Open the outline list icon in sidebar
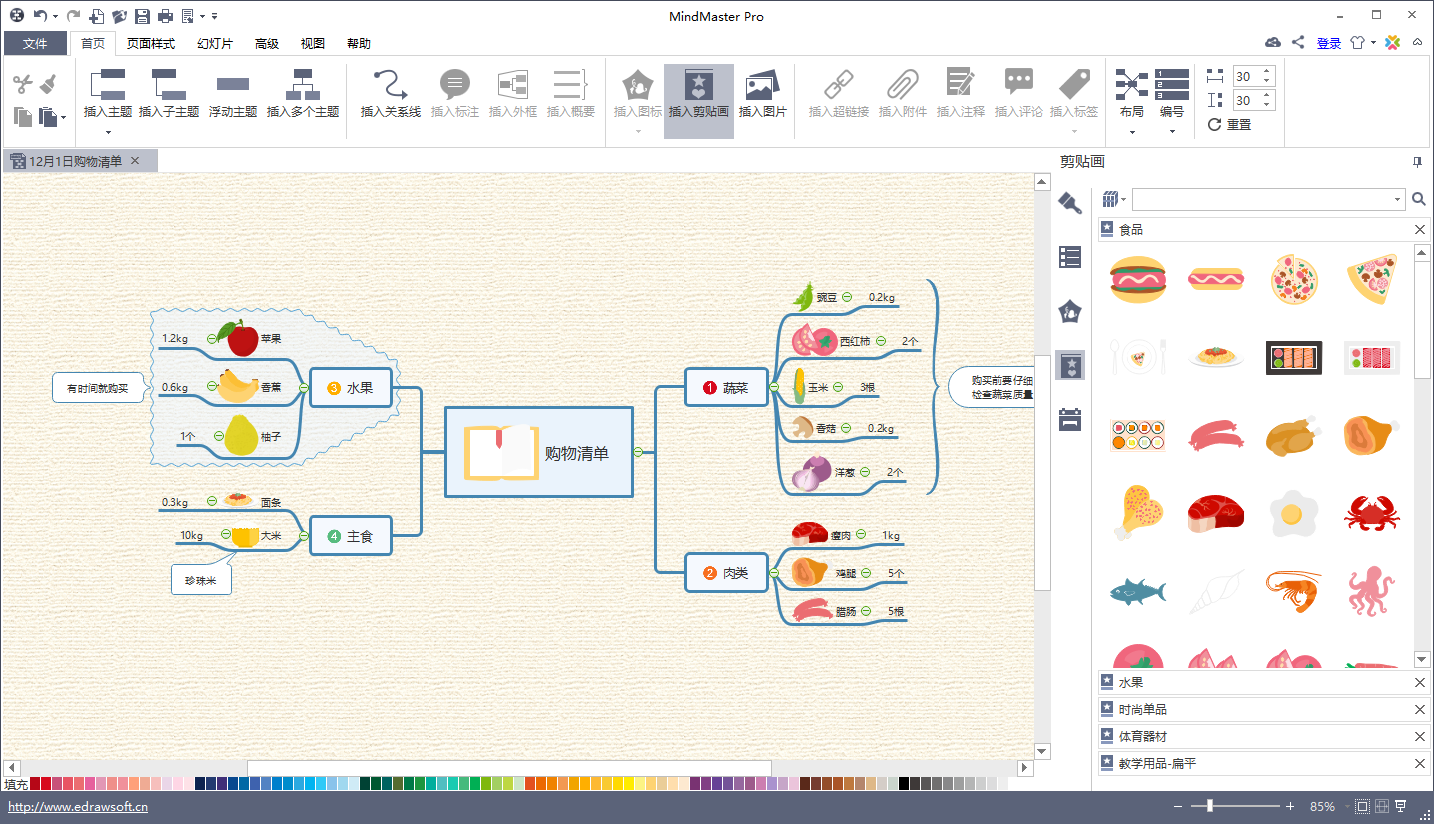This screenshot has height=824, width=1434. click(1070, 257)
